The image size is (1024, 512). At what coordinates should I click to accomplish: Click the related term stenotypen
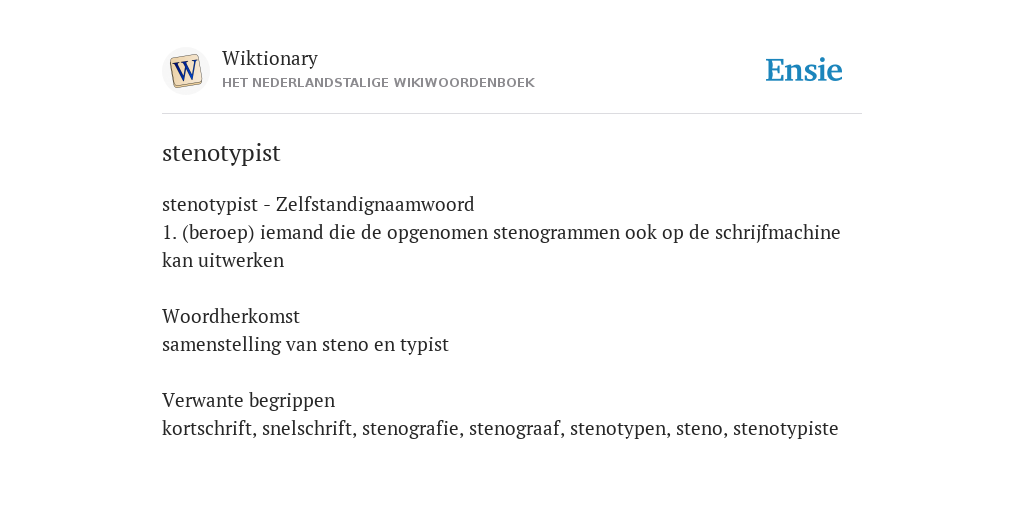click(x=618, y=428)
